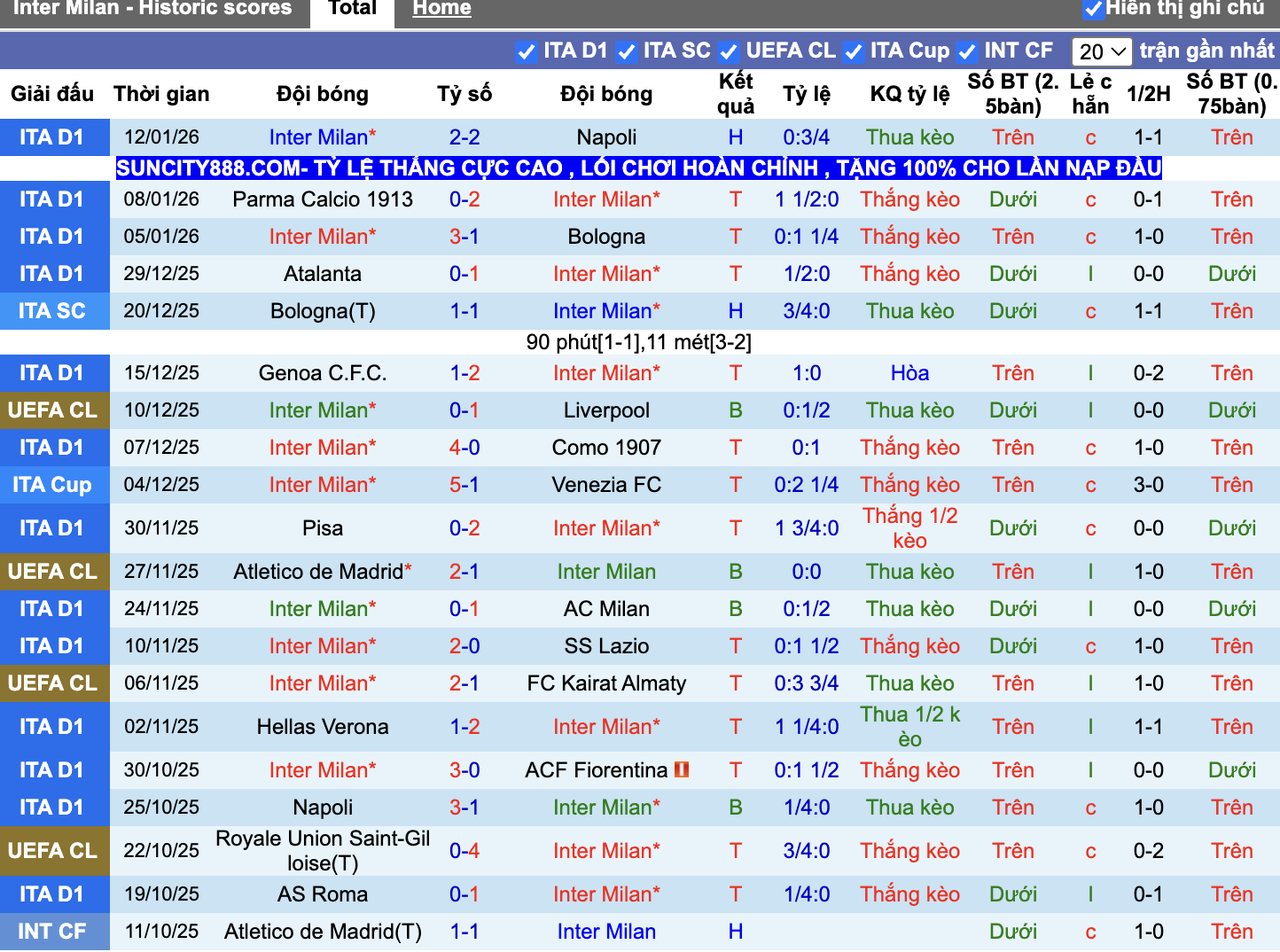1280x952 pixels.
Task: Click FC Kairat Almaty team name
Action: point(607,684)
